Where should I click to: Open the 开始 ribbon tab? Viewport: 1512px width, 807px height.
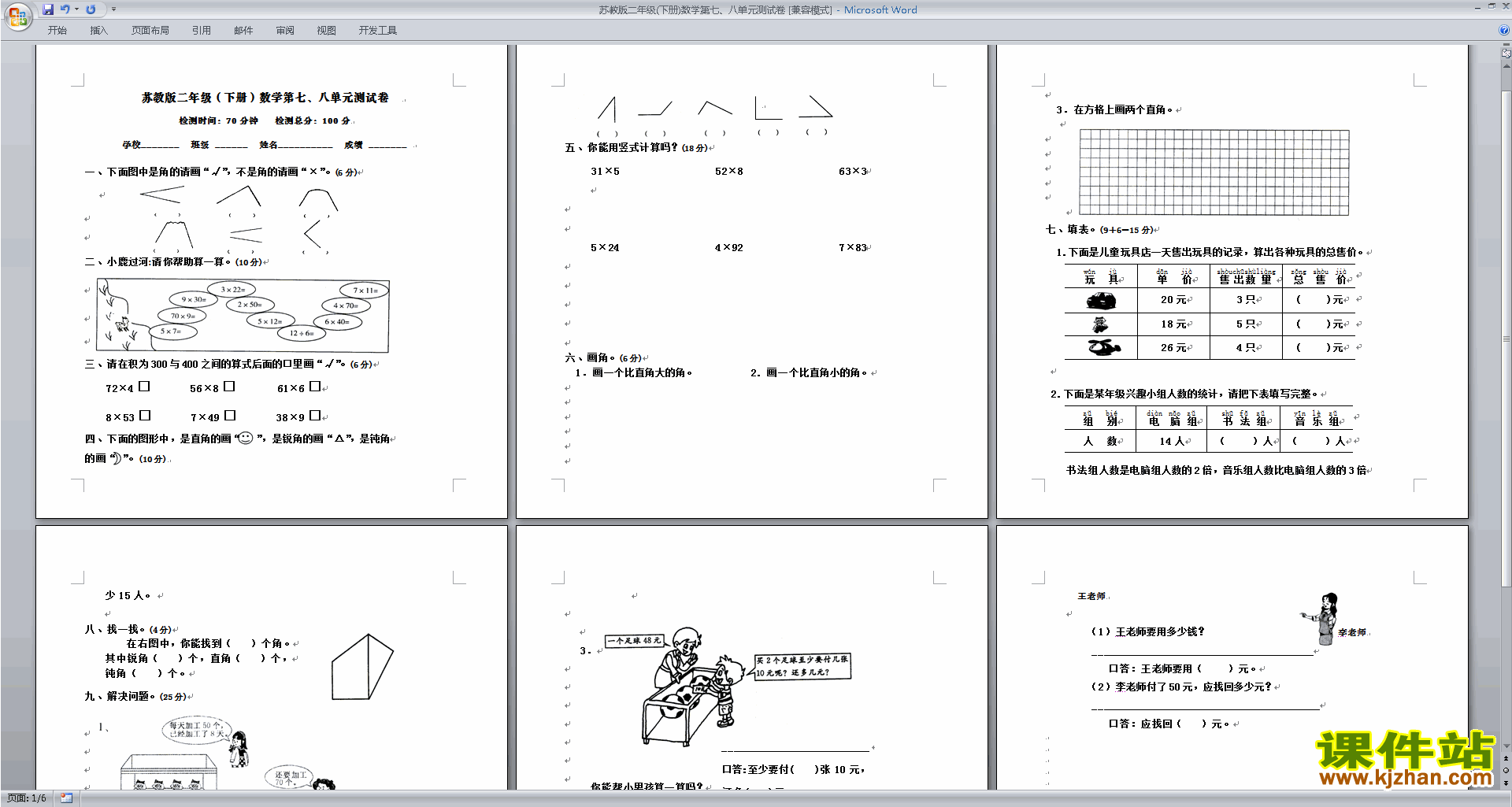tap(57, 31)
